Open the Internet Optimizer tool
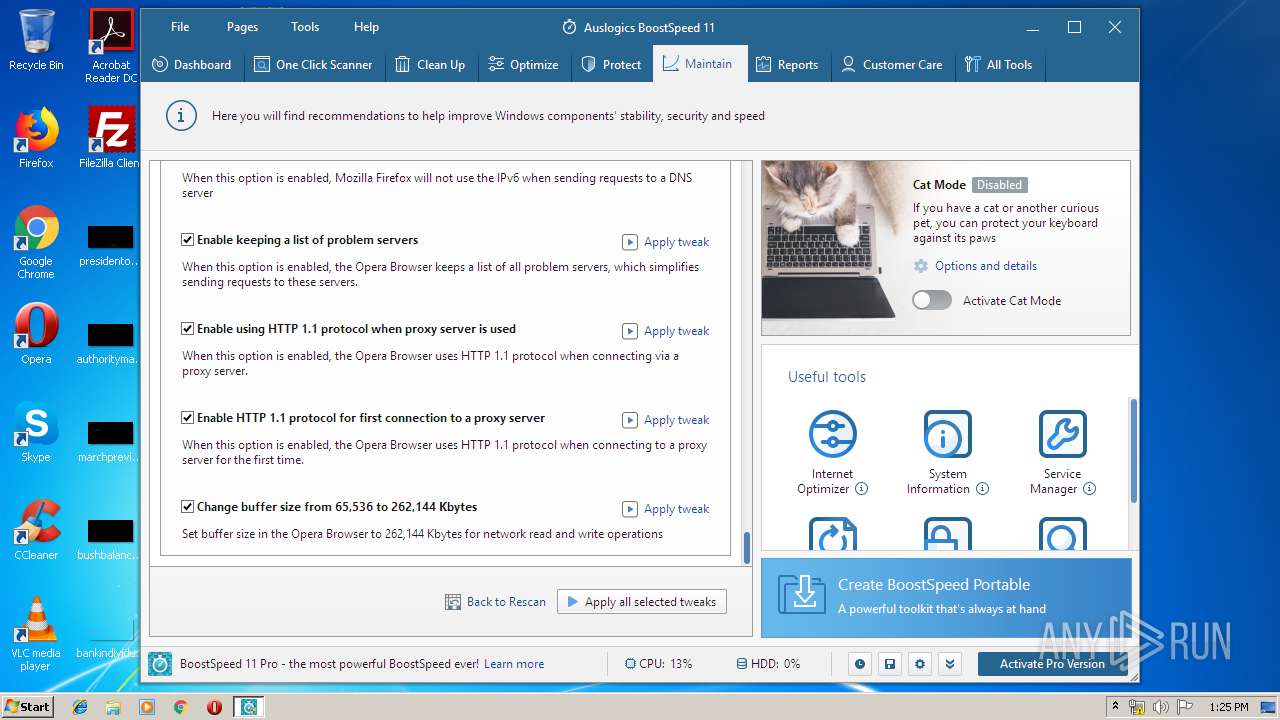Screen dimensions: 1280x720 tap(832, 434)
